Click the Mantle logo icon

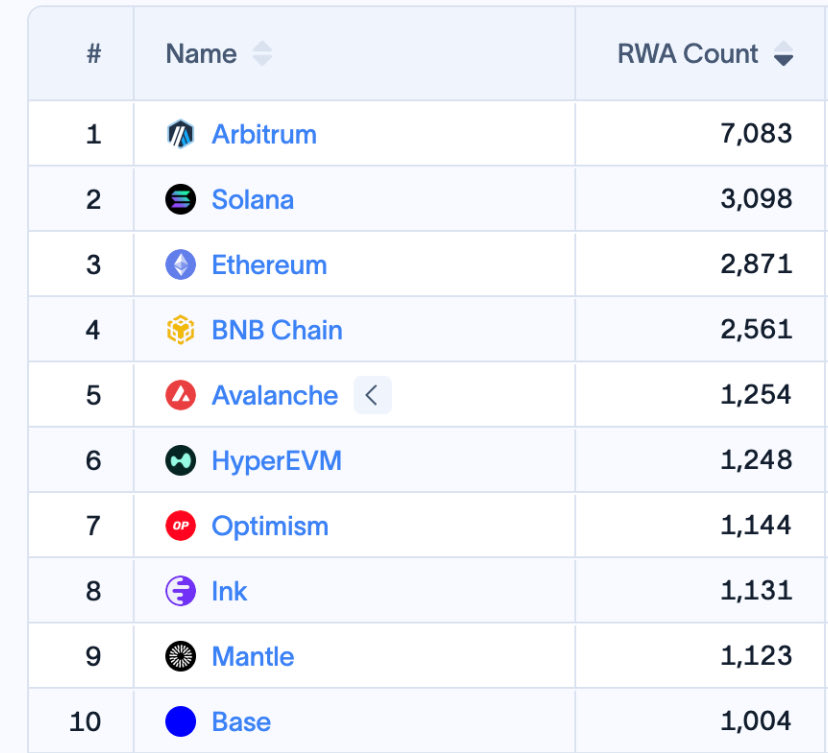point(181,656)
